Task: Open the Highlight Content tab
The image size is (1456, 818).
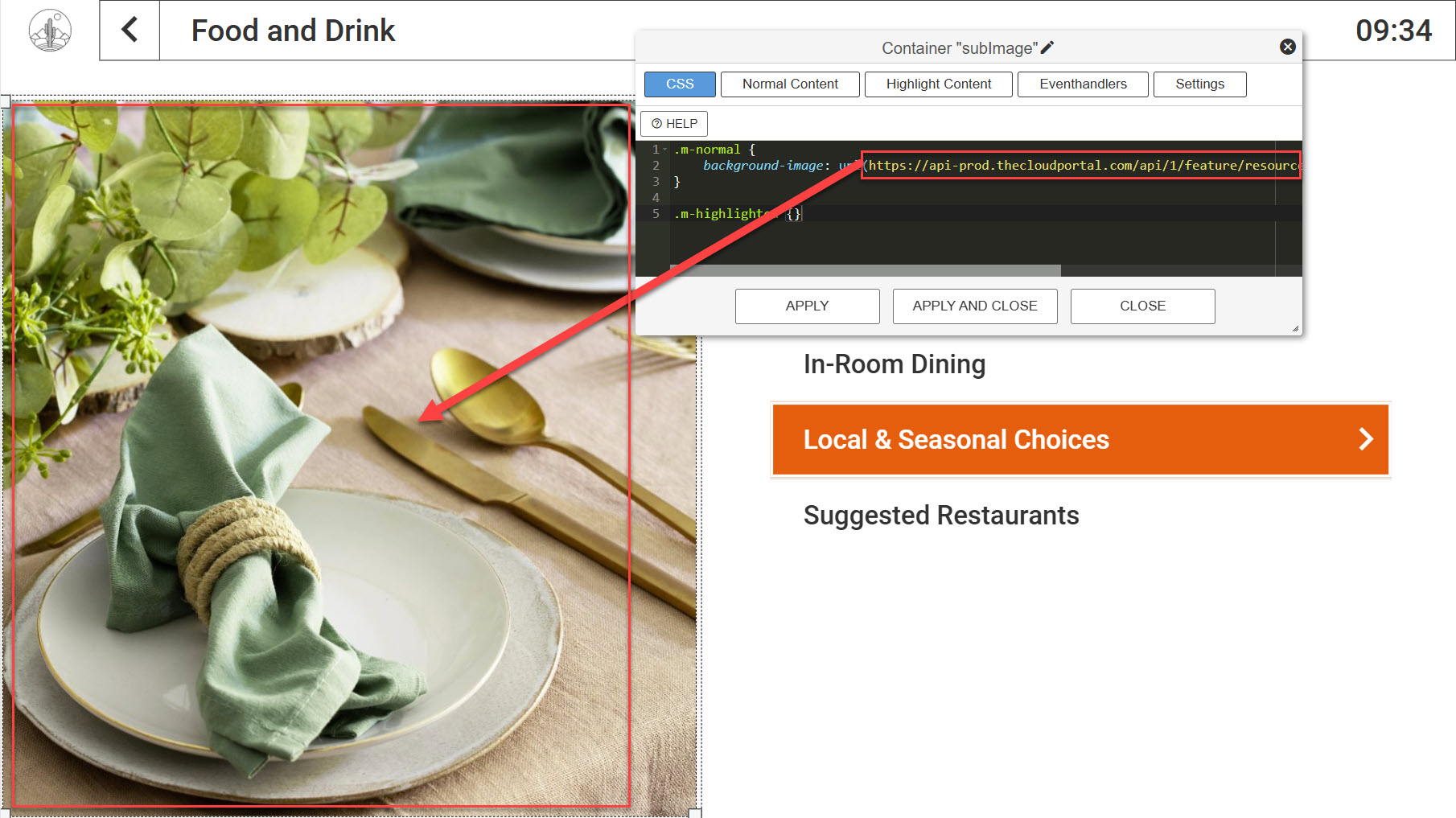Action: pos(938,84)
